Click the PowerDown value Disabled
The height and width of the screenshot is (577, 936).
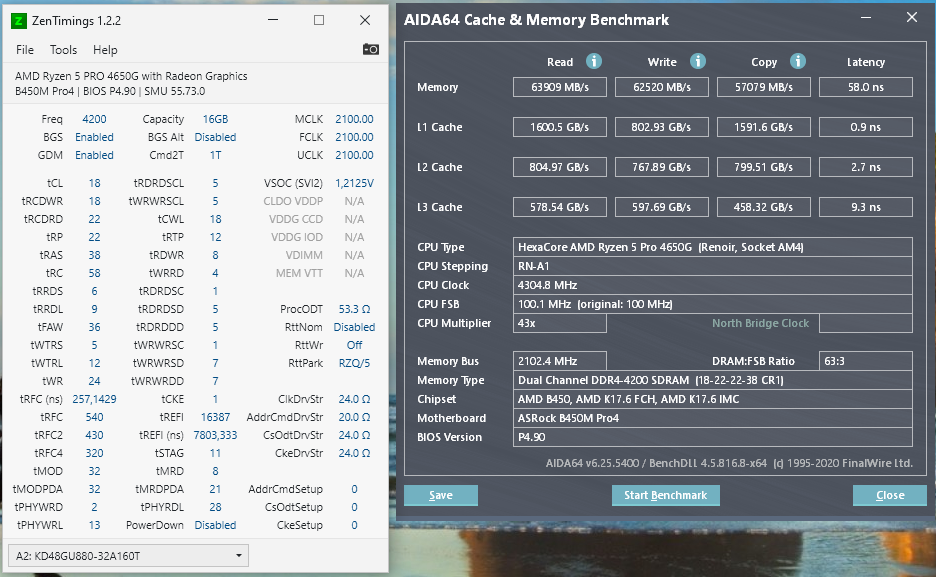coord(215,525)
